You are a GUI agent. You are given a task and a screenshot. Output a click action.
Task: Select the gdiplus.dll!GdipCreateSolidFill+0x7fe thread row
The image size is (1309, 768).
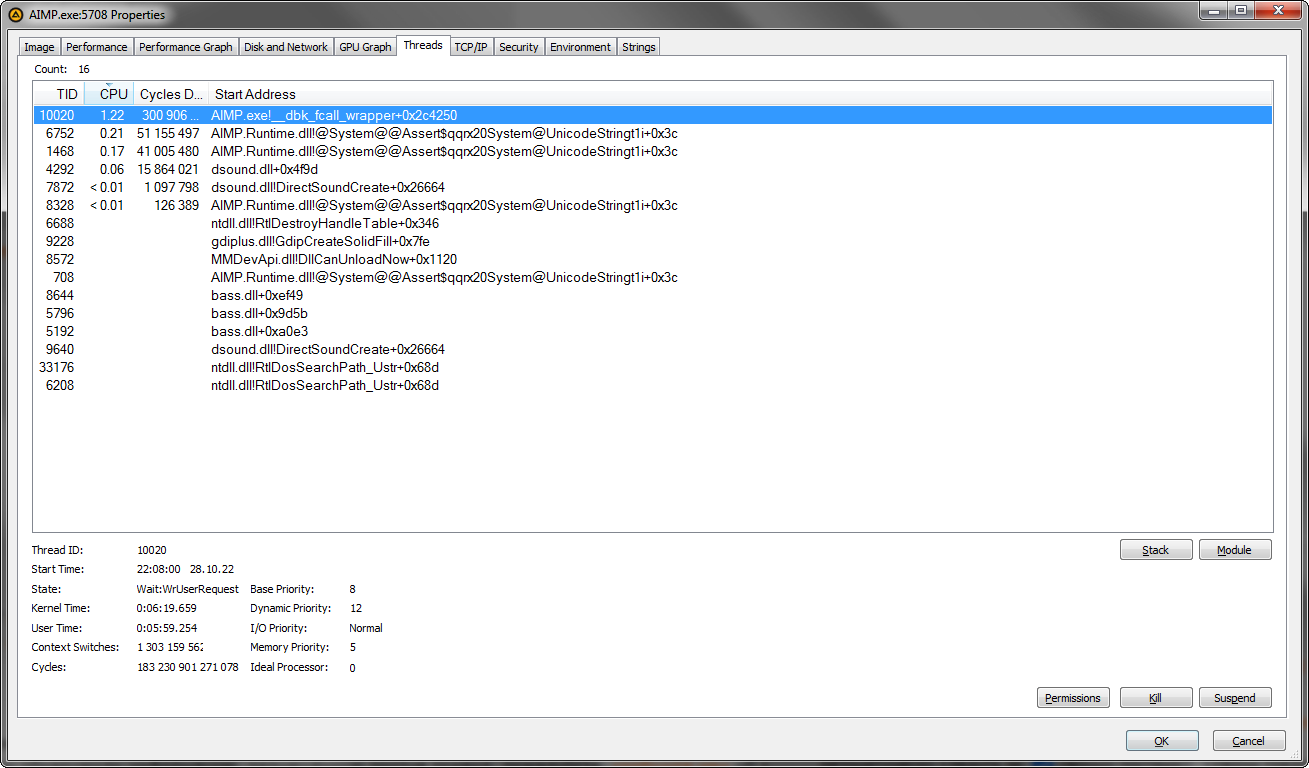652,241
